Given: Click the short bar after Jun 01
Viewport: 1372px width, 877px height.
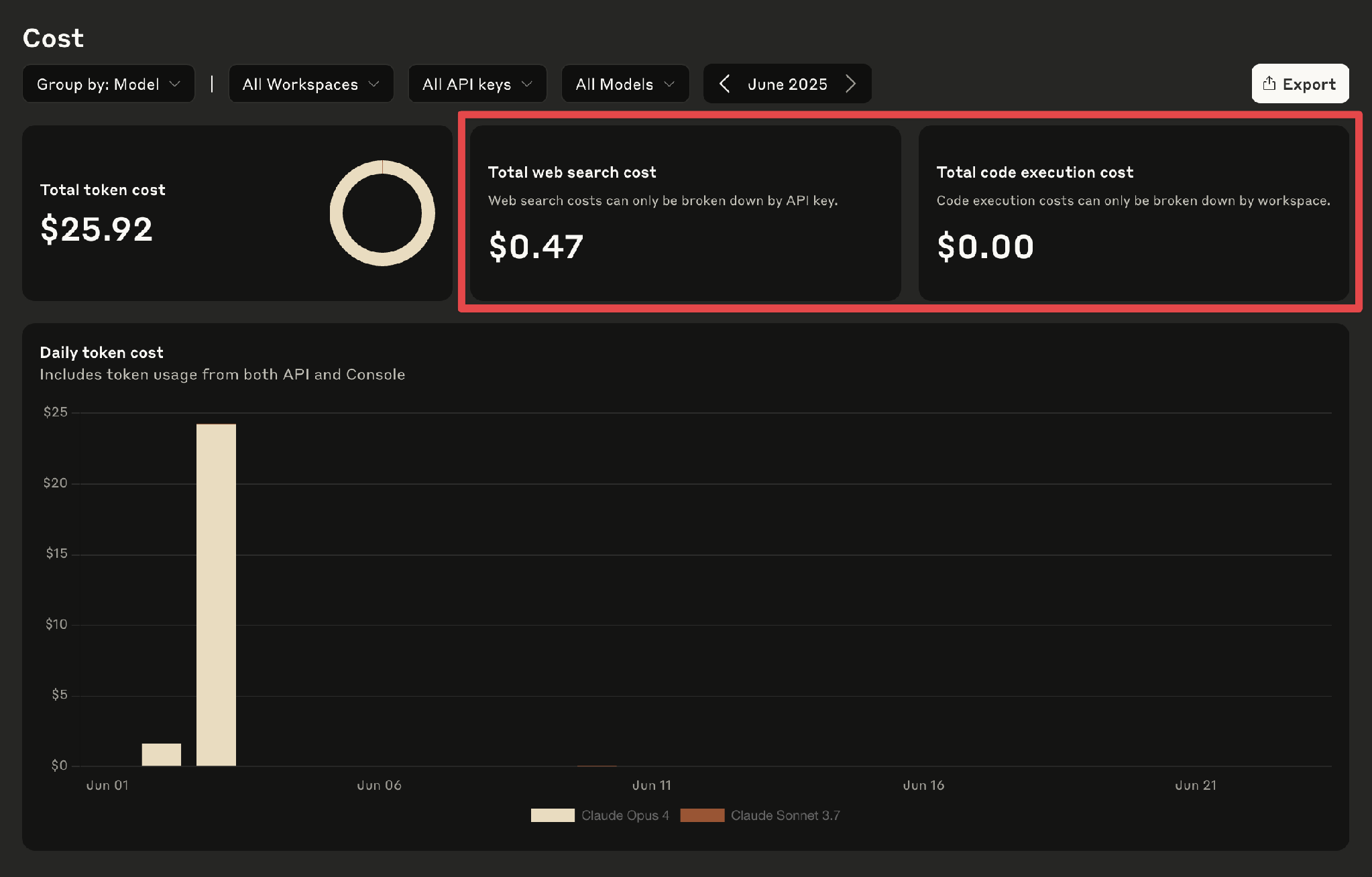Looking at the screenshot, I should click(162, 754).
